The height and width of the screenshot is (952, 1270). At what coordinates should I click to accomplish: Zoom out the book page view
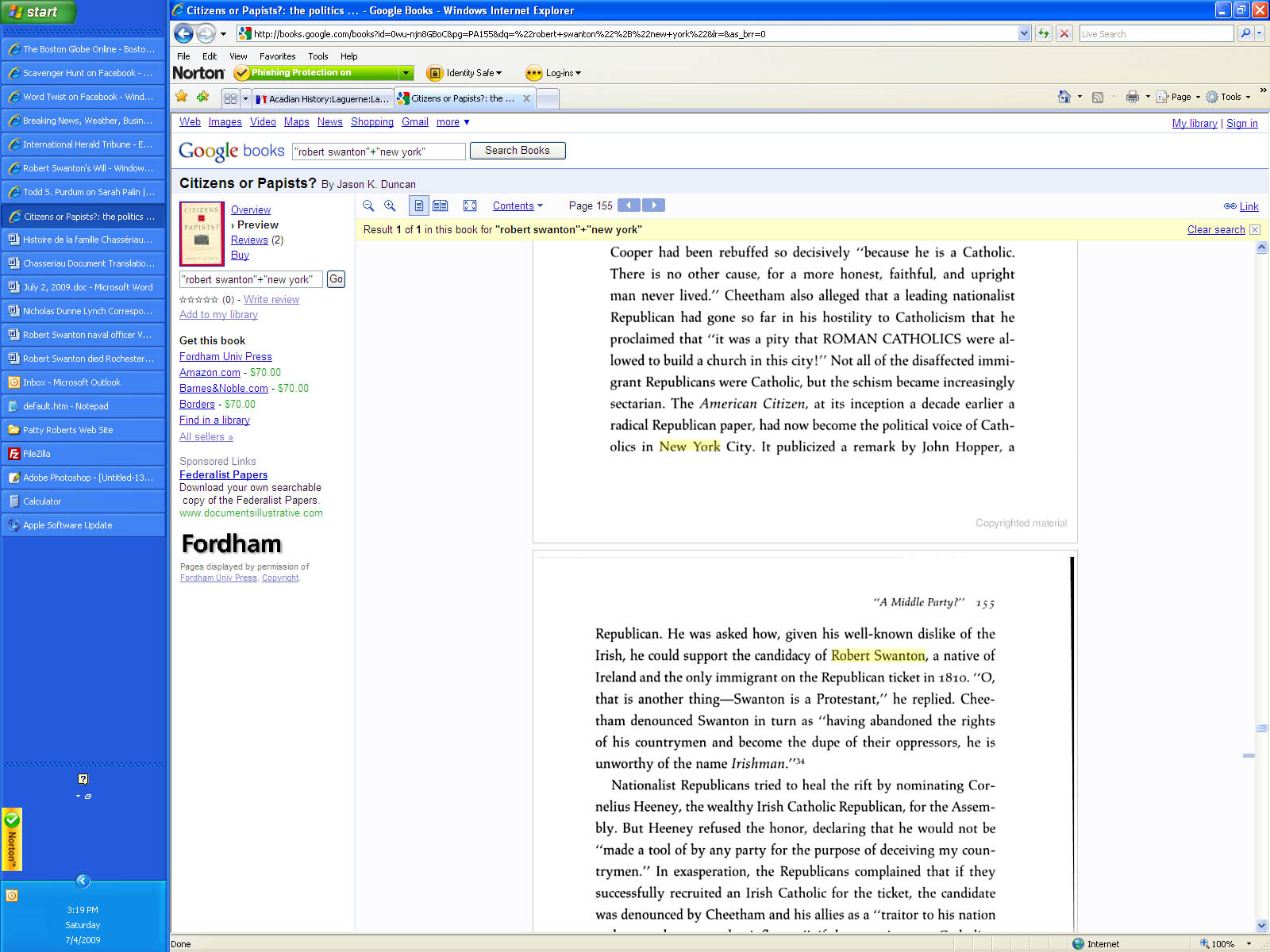368,205
